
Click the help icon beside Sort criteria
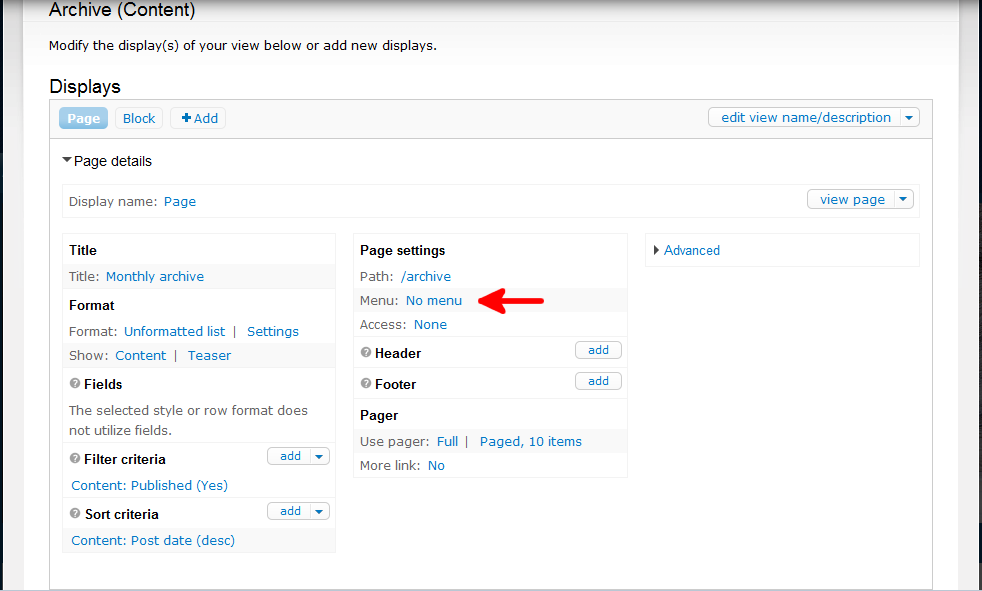pos(75,514)
